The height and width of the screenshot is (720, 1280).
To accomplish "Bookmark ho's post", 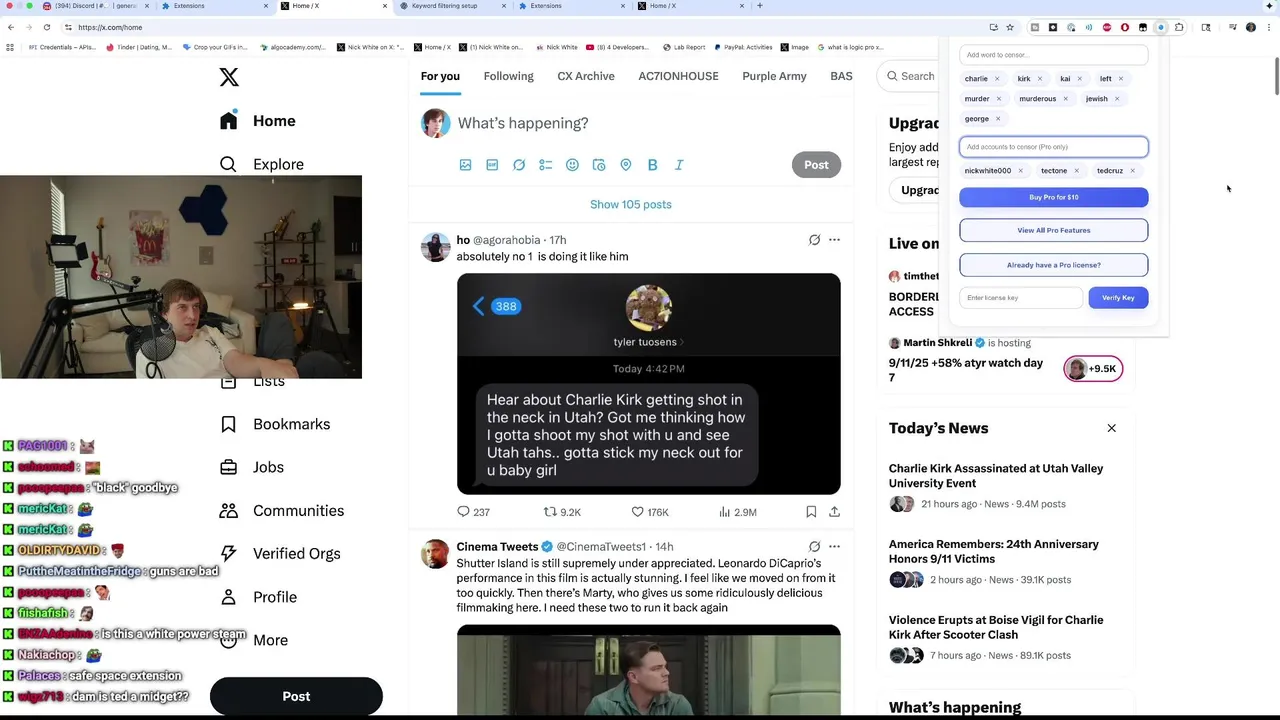I will coord(811,512).
